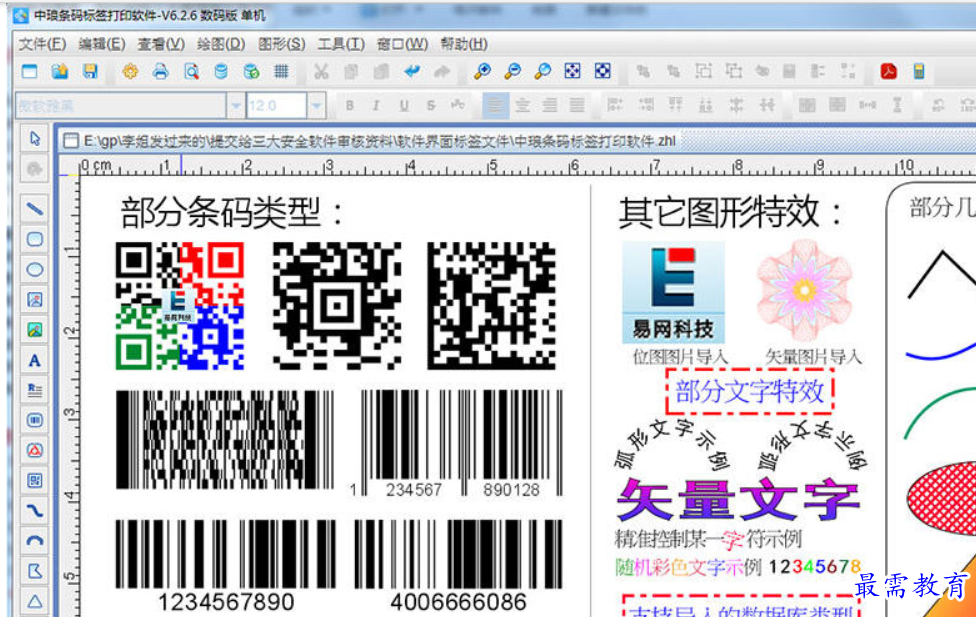Open the Print preview icon
The width and height of the screenshot is (976, 617).
coord(191,72)
